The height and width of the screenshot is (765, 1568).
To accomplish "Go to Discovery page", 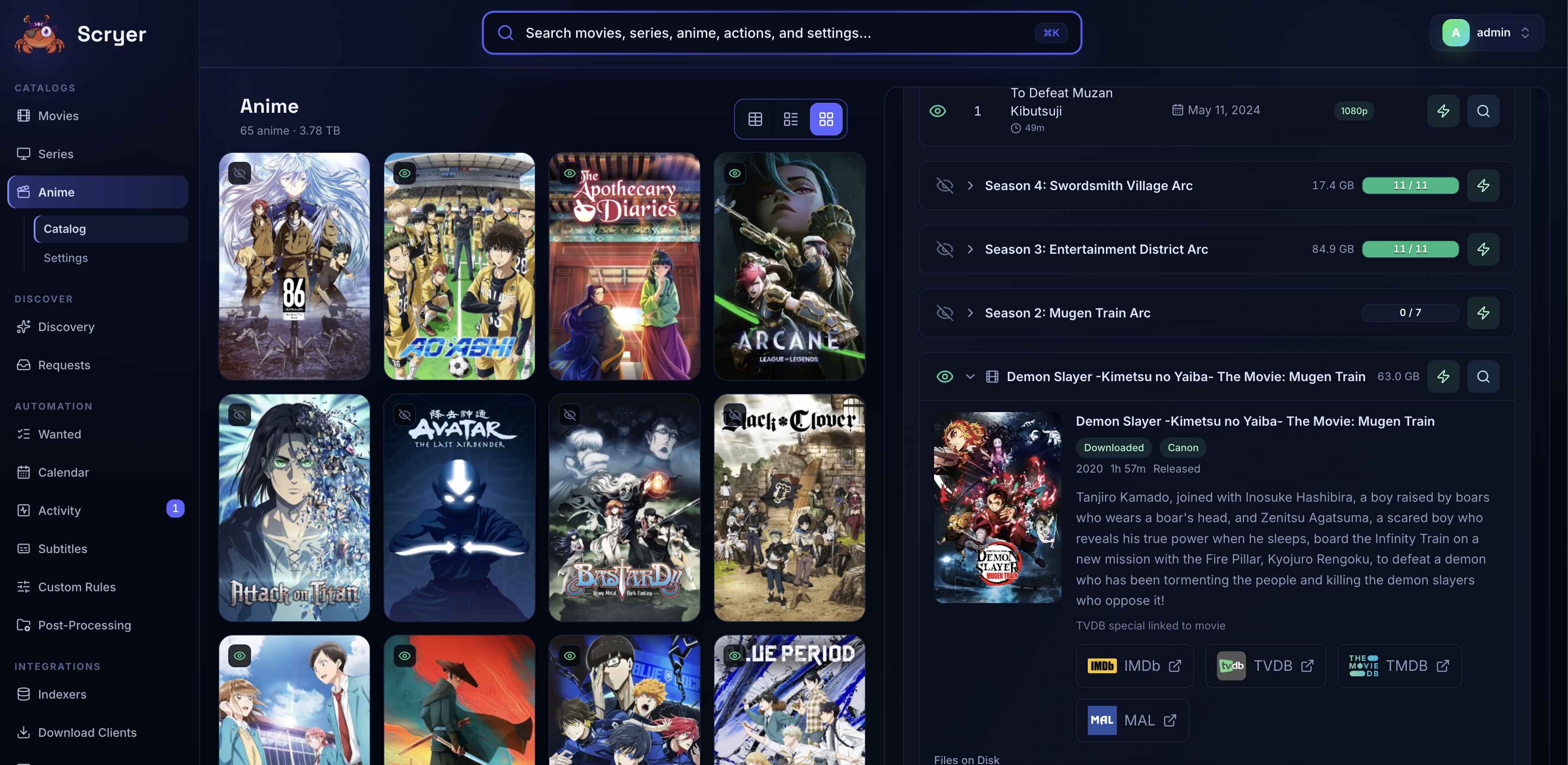I will (x=97, y=327).
